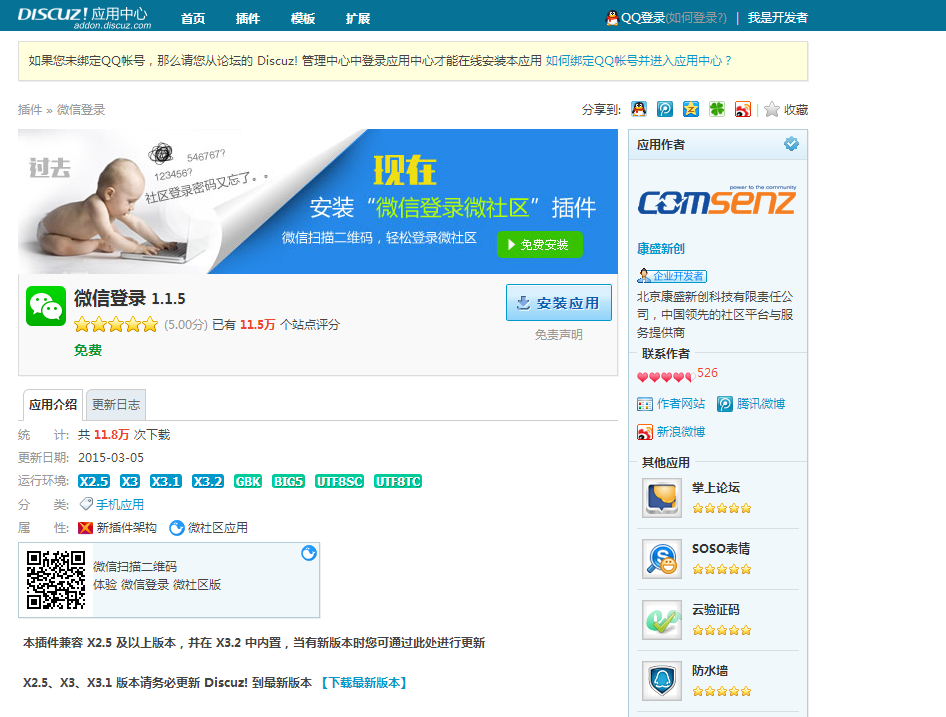This screenshot has height=717, width=946.
Task: Click the Discuz! 应用中心 logo
Action: click(84, 17)
